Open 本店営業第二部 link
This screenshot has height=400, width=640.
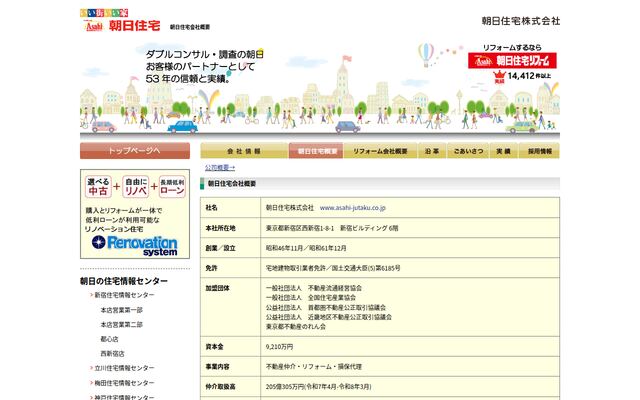click(x=122, y=324)
